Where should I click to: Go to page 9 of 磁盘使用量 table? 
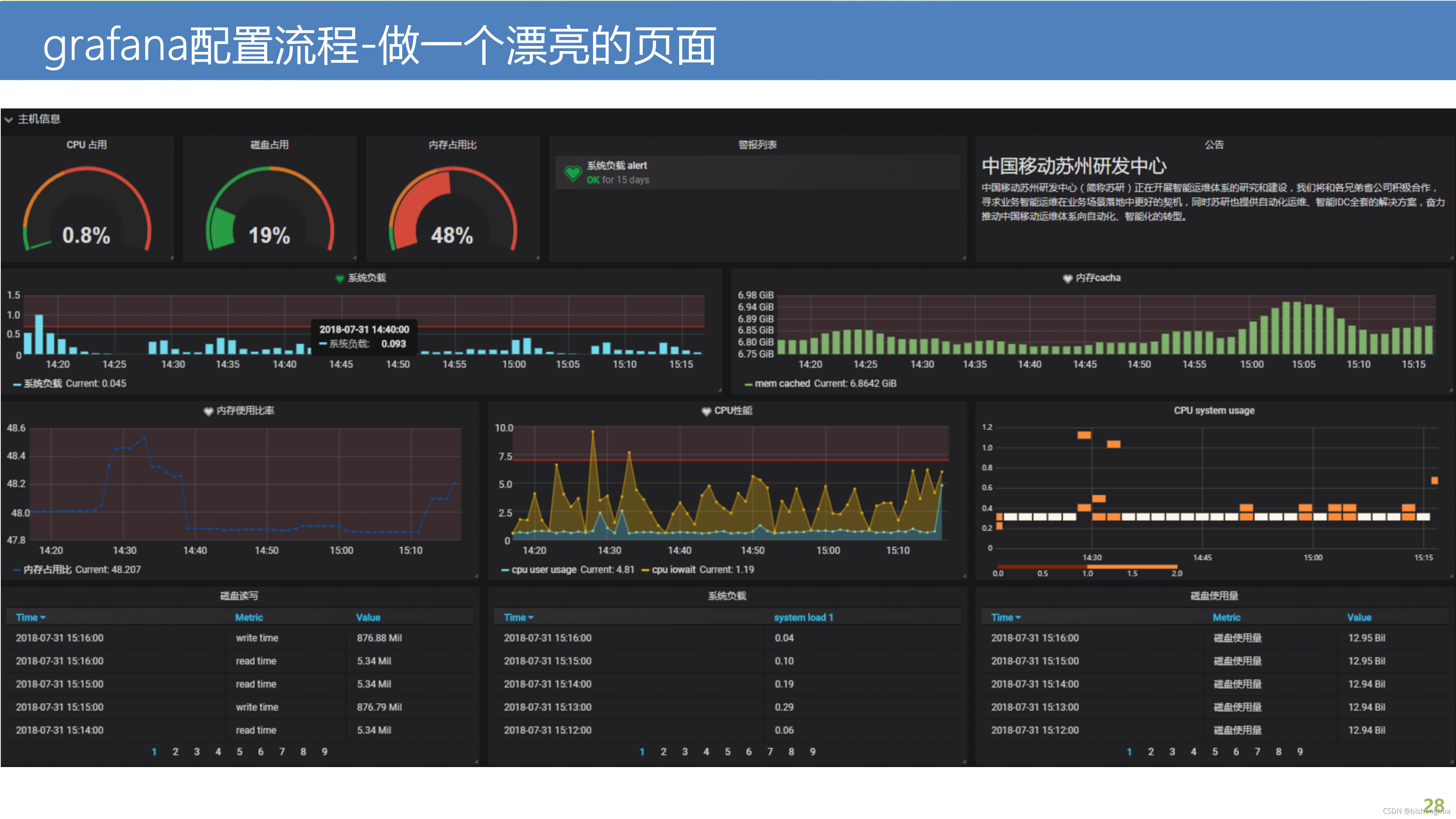pos(1300,752)
